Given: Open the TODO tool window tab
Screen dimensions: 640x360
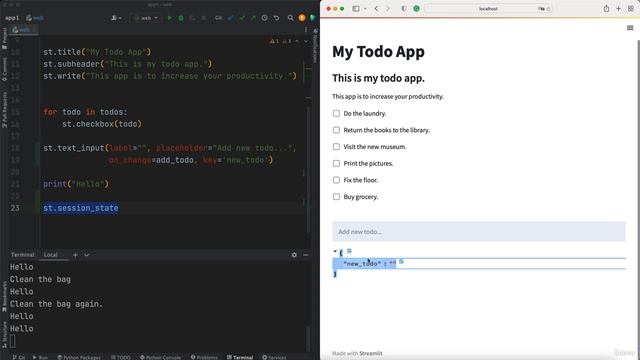Looking at the screenshot, I should click(x=121, y=357).
